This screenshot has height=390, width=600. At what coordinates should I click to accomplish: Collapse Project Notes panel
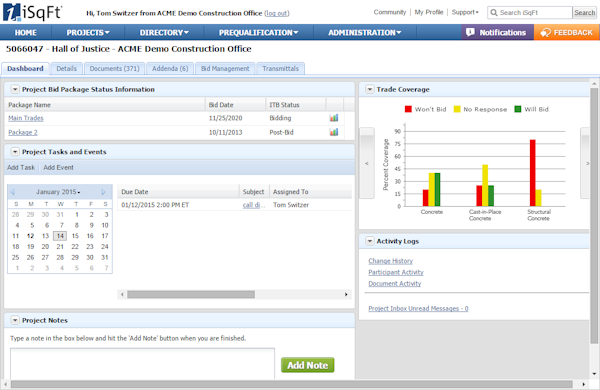(x=15, y=320)
